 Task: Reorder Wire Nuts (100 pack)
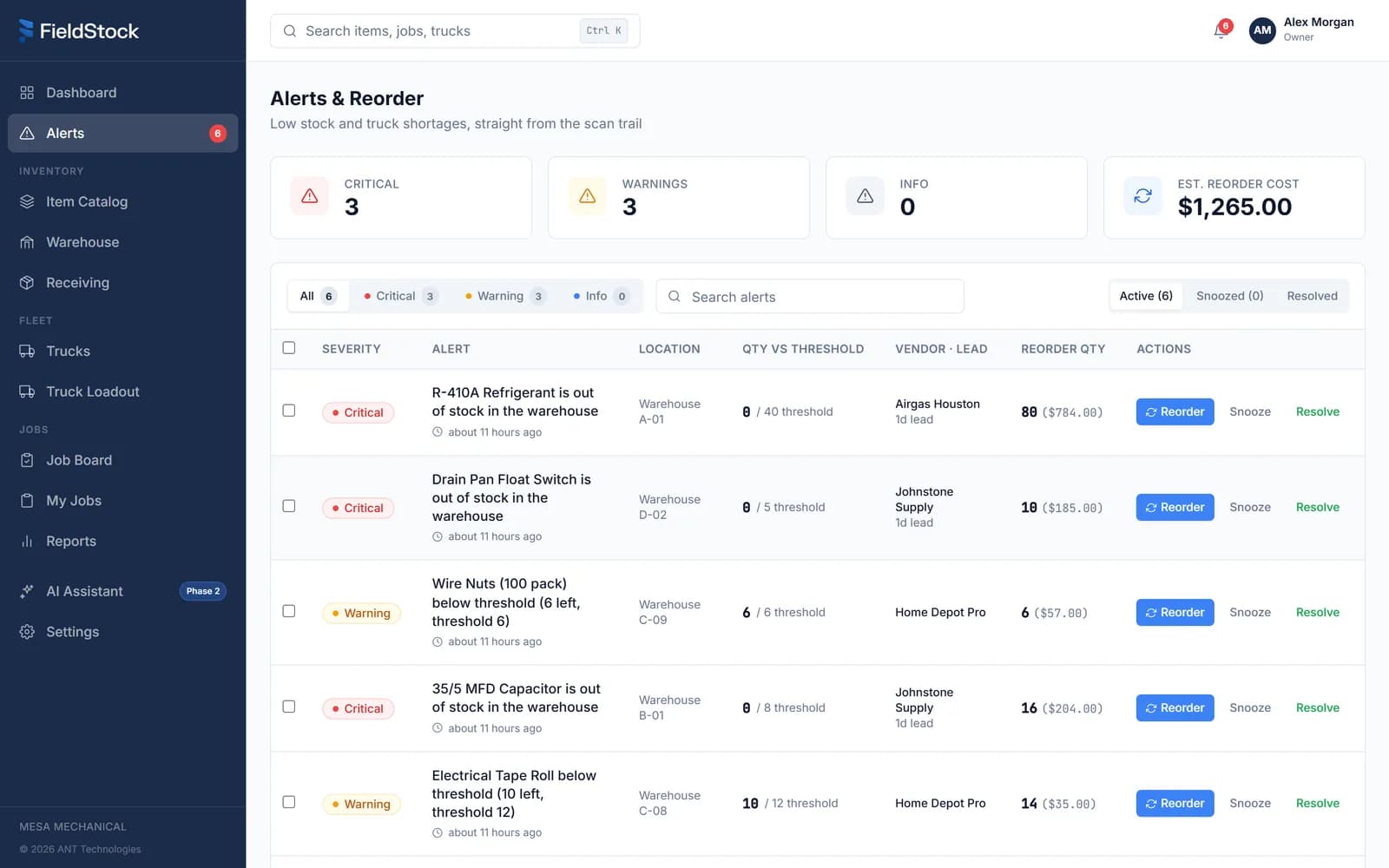1175,612
